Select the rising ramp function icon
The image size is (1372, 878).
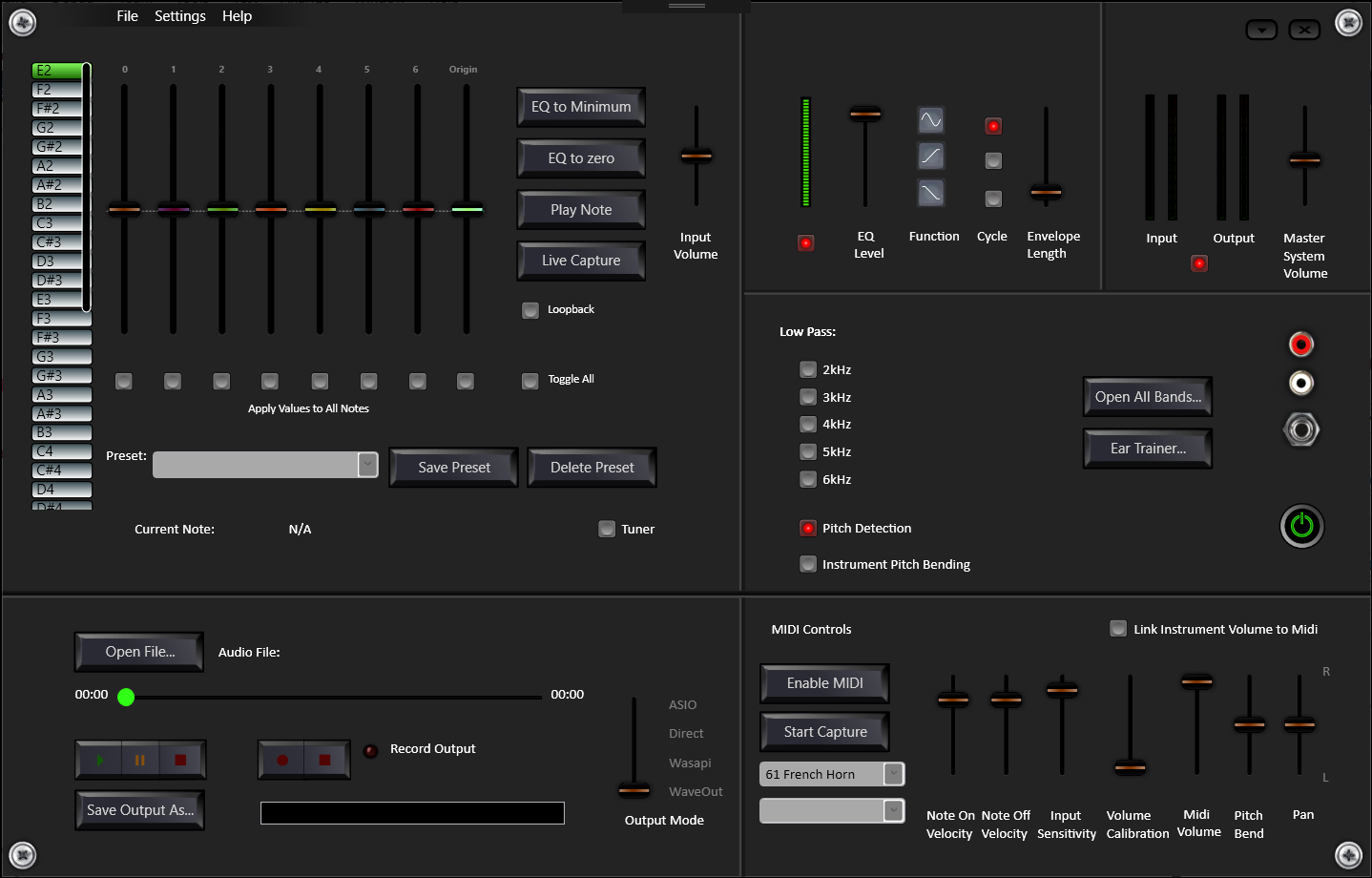point(930,156)
